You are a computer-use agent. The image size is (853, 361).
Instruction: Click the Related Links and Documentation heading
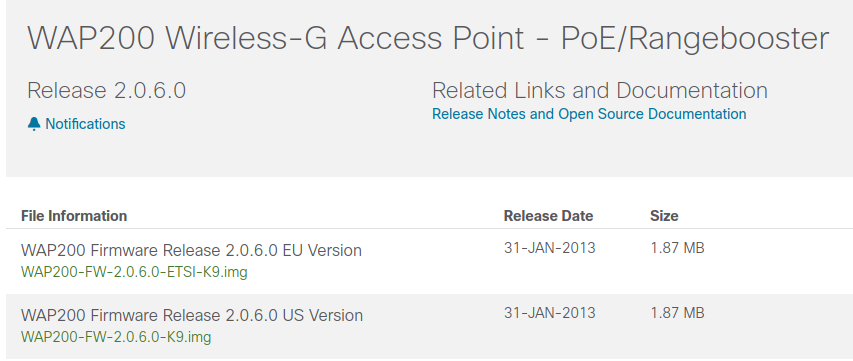pyautogui.click(x=600, y=90)
